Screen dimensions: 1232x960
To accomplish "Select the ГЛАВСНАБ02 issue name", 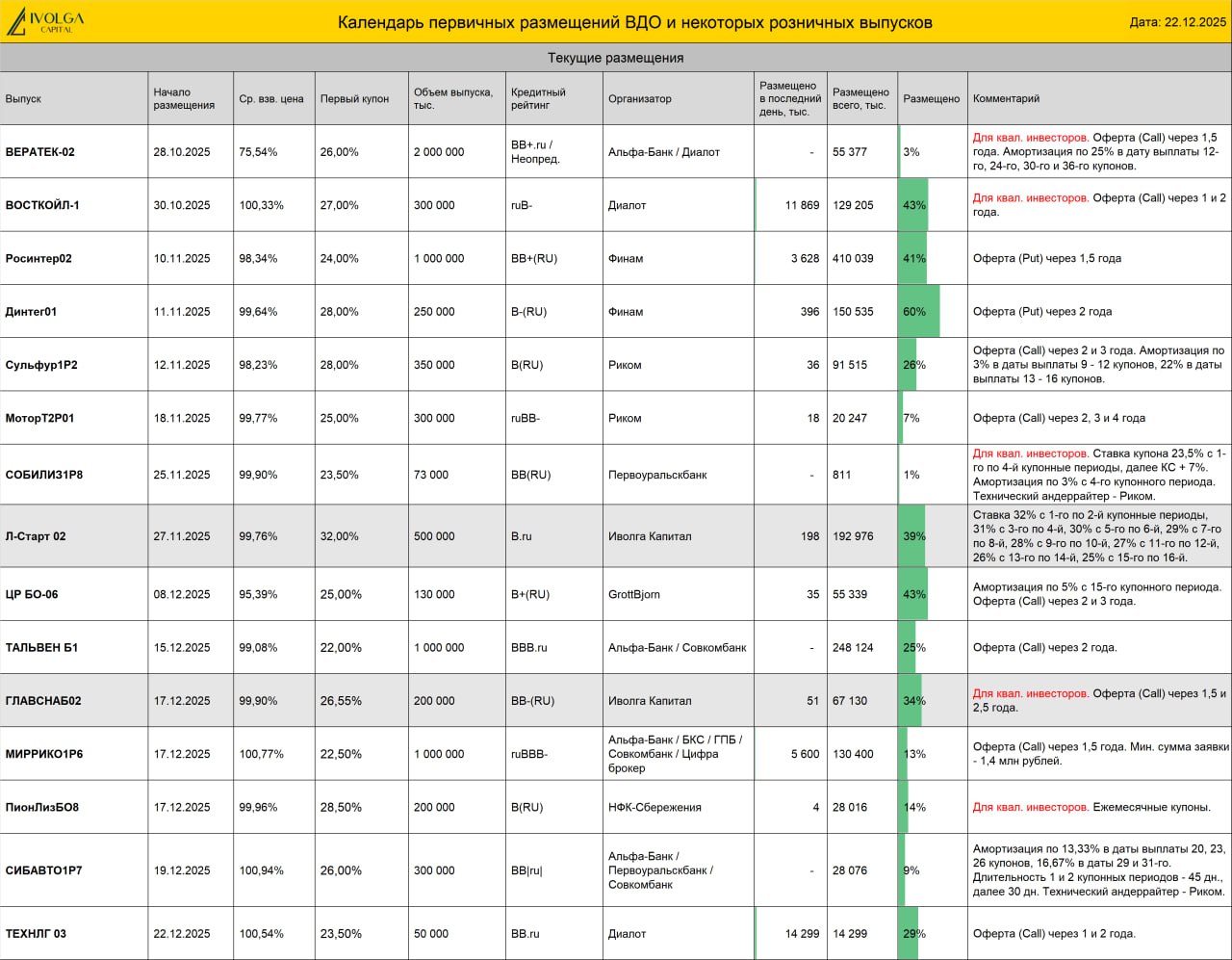I will (43, 701).
